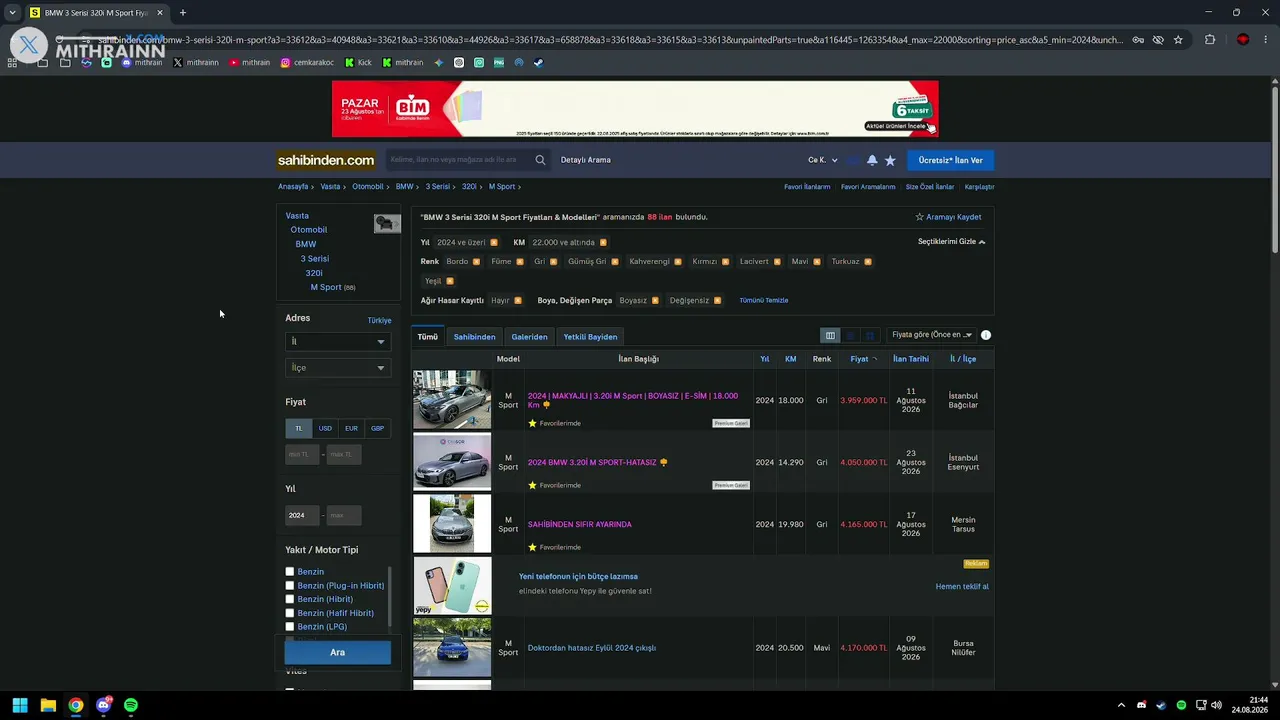Remove the Turkuaz color filter

click(868, 262)
